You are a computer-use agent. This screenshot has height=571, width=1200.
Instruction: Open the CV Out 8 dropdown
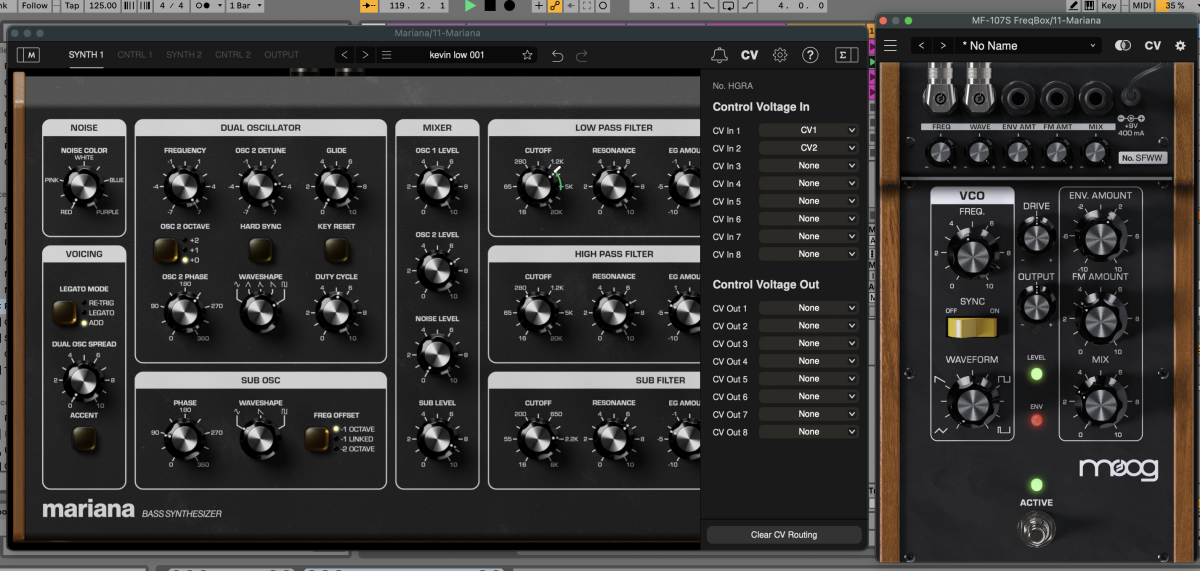pos(809,432)
